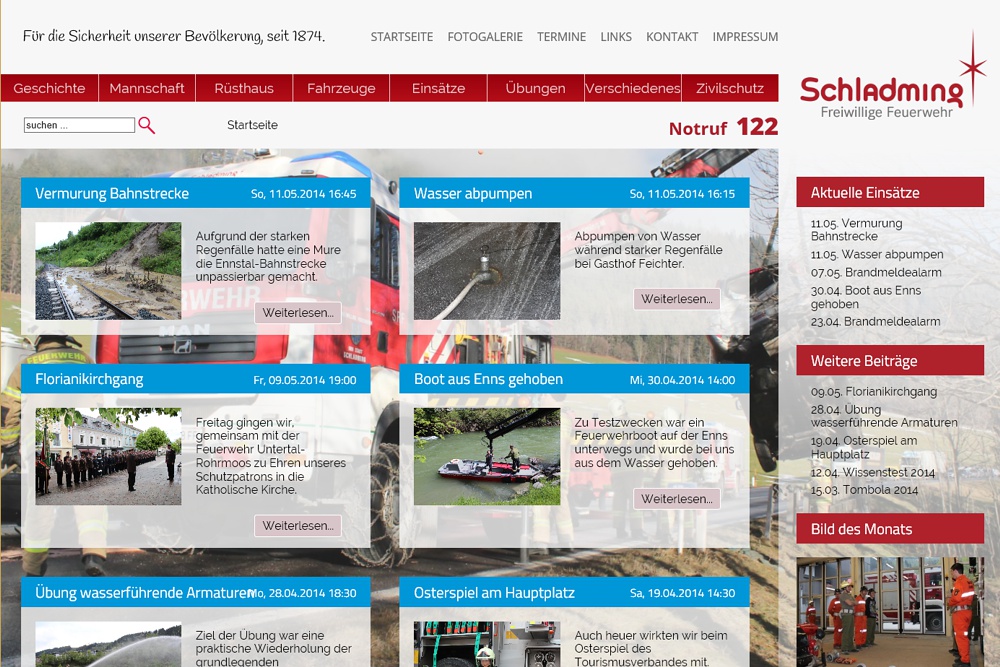Open the water spray exercise thumbnail
1000x667 pixels.
coord(108,644)
